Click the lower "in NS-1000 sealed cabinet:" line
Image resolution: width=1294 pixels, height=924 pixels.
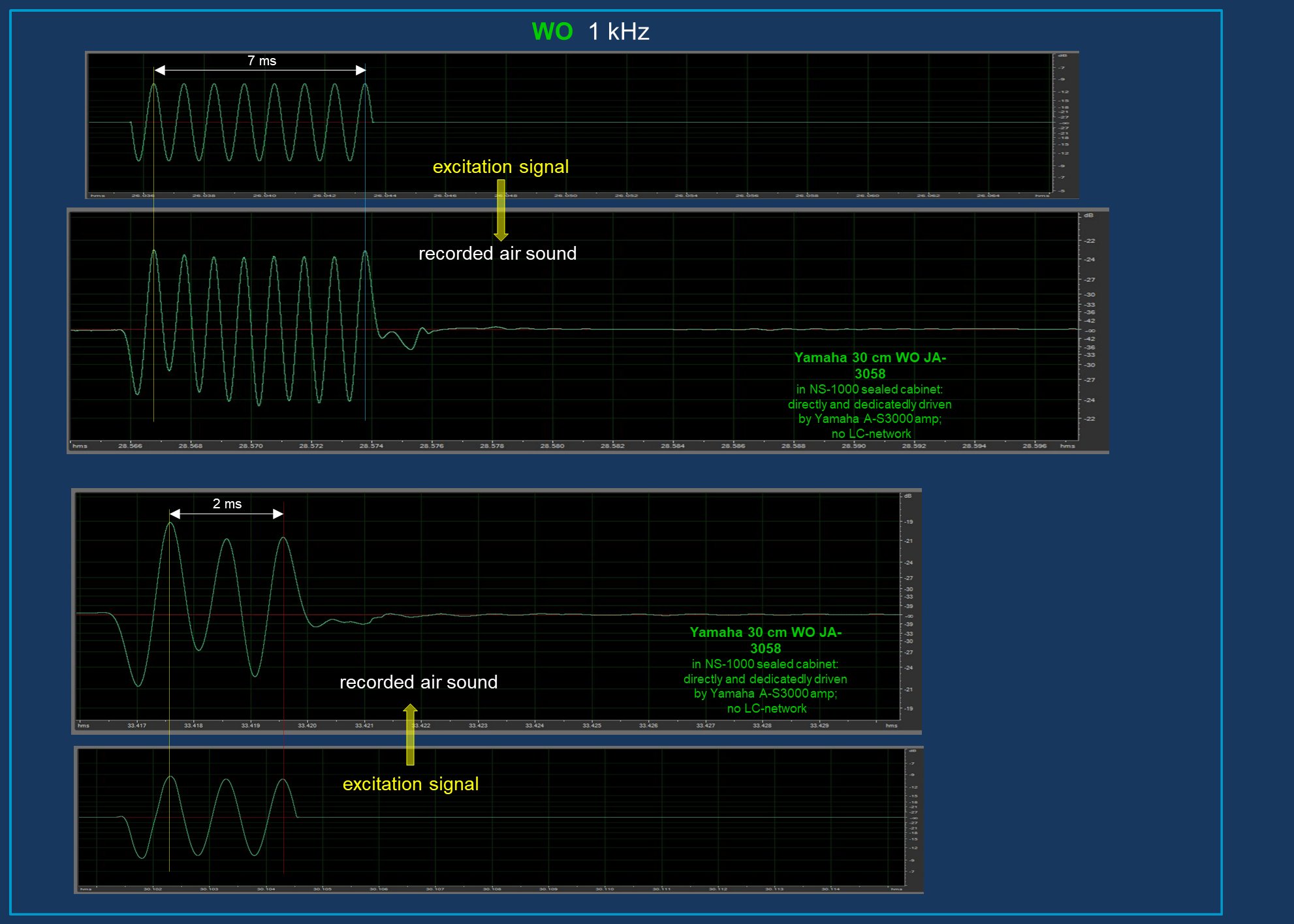pyautogui.click(x=765, y=664)
